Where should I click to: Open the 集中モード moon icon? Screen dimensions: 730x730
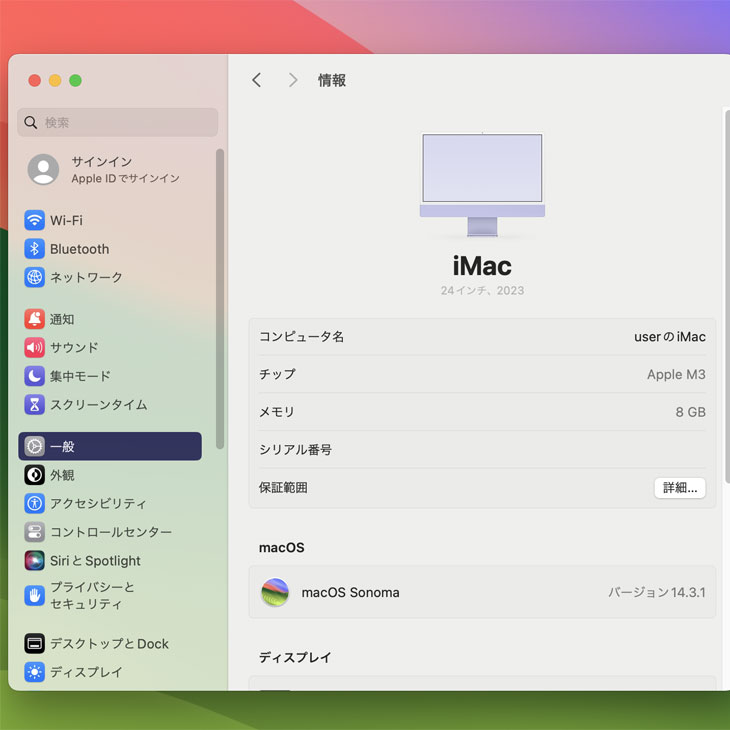[34, 376]
